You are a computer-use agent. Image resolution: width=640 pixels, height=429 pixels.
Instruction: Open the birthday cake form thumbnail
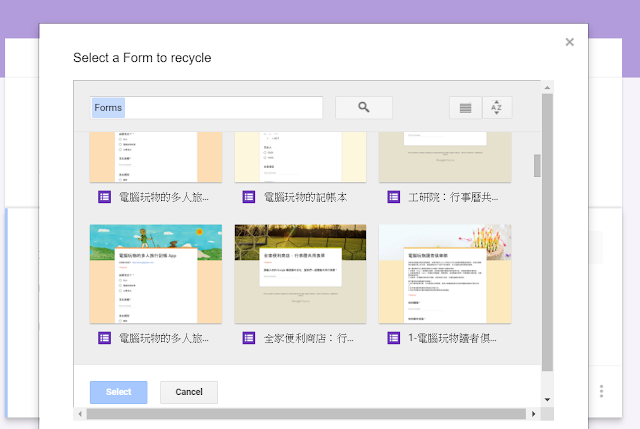pyautogui.click(x=445, y=273)
